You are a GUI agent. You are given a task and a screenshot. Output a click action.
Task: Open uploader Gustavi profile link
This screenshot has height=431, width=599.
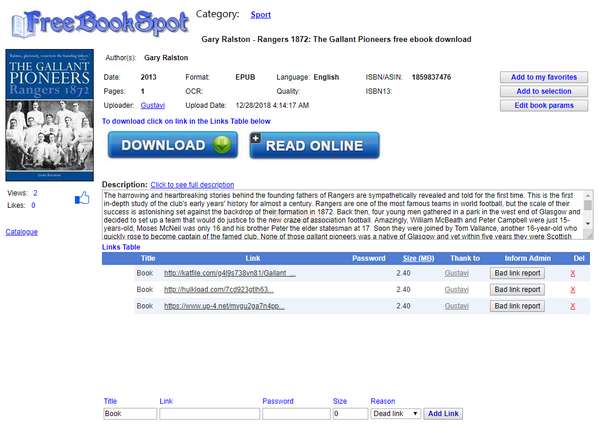(x=152, y=105)
